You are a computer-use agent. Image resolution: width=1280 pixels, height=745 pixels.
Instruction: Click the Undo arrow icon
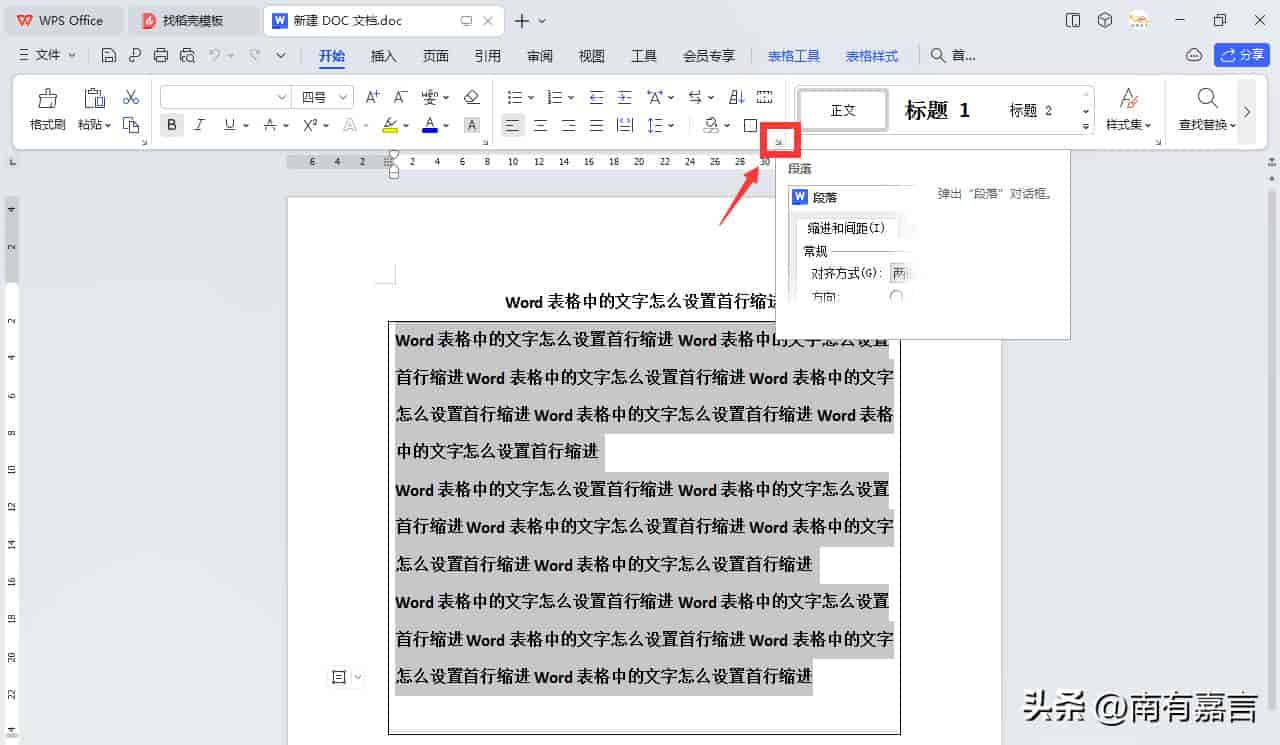click(x=215, y=56)
